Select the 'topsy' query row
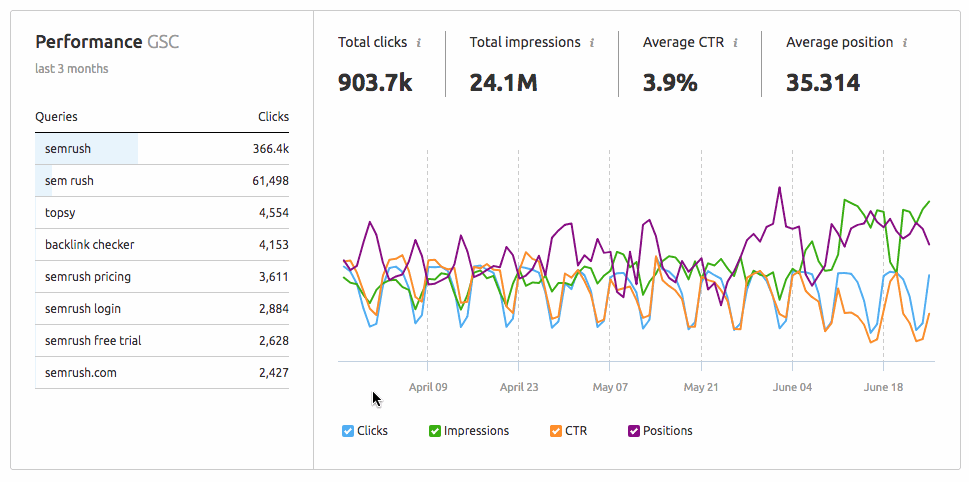The image size is (969, 482). click(x=162, y=213)
